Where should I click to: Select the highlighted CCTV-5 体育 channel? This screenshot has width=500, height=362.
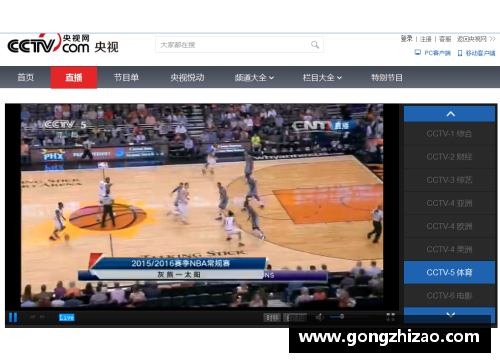[x=449, y=273]
